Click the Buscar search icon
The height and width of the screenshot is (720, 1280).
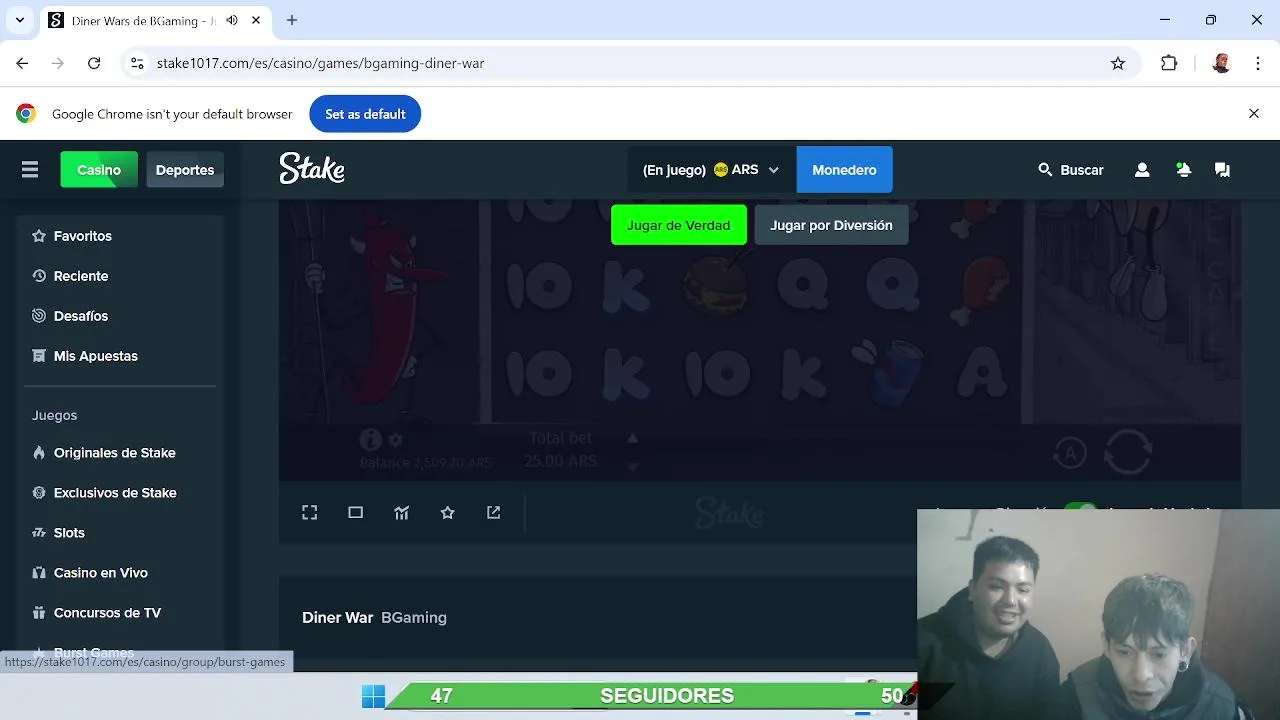[x=1045, y=170]
